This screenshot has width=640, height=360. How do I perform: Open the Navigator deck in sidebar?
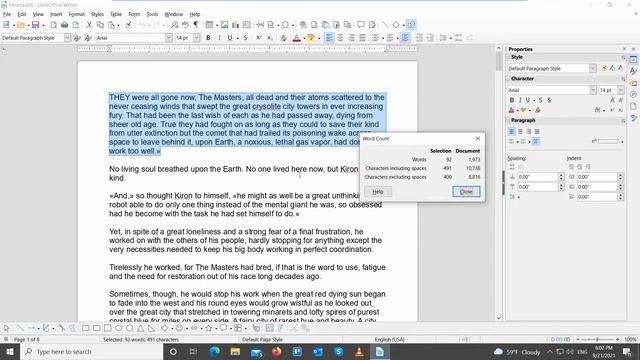tap(633, 94)
